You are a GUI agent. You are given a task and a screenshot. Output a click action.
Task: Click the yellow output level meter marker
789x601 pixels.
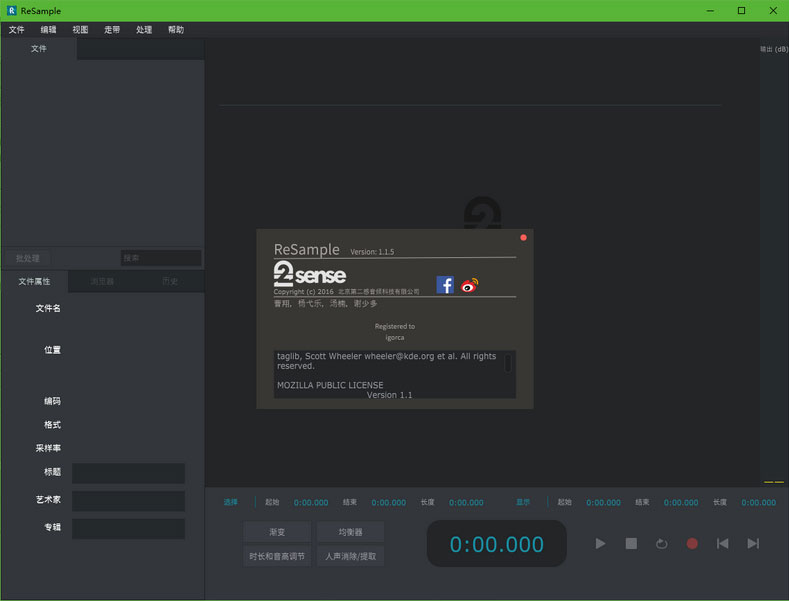[774, 482]
